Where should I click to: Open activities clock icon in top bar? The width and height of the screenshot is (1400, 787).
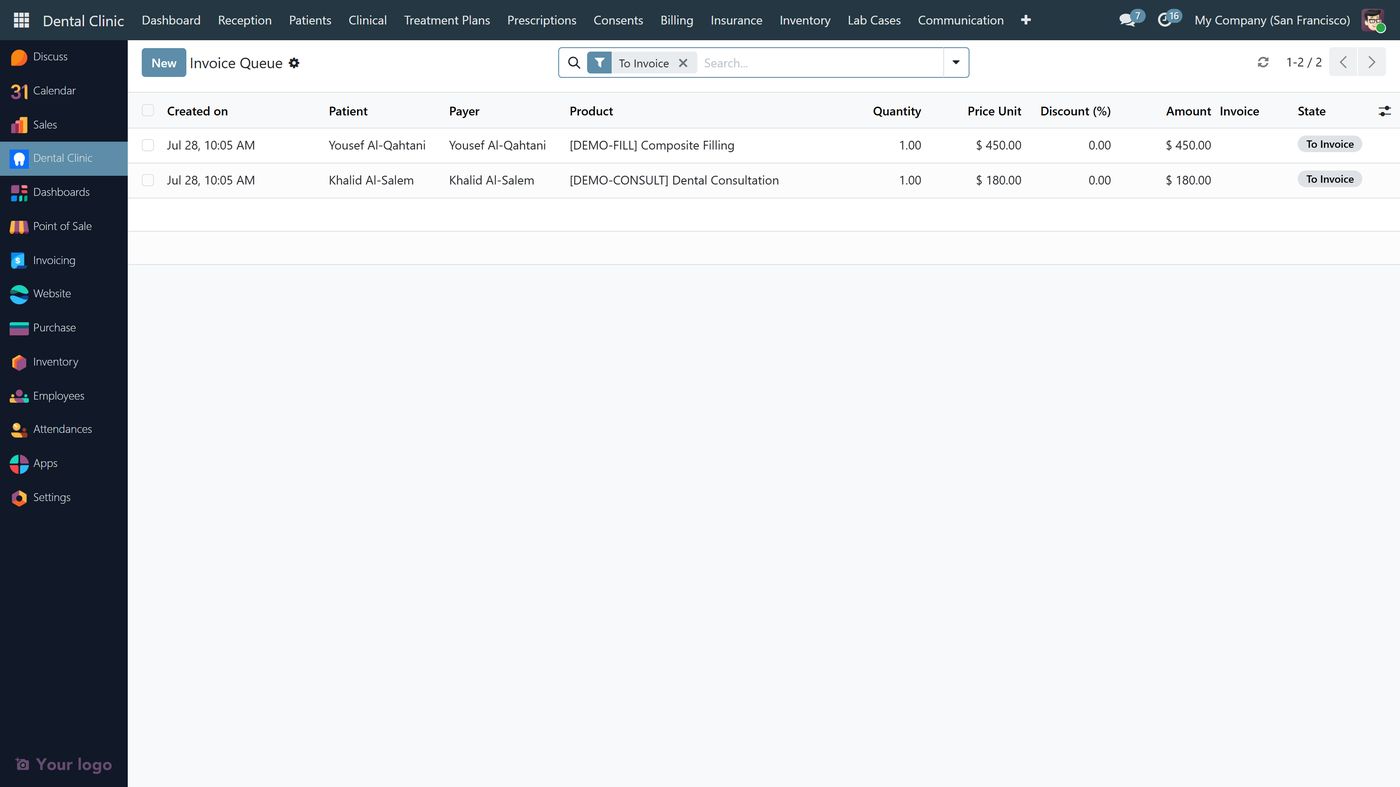(1167, 20)
